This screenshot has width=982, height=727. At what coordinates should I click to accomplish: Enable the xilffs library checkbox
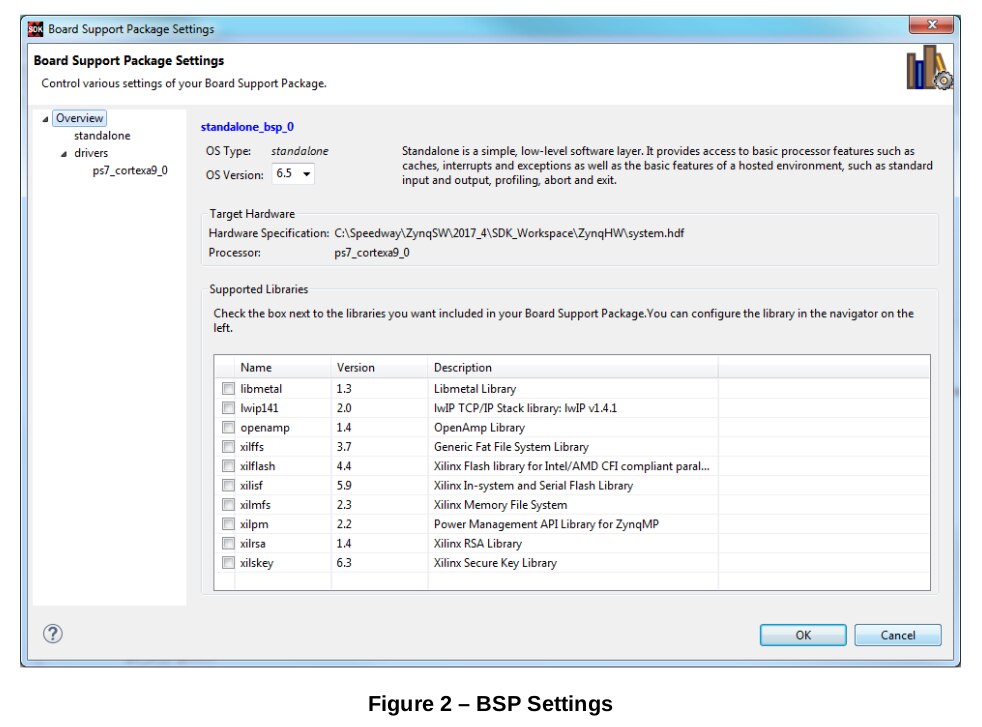(x=228, y=447)
